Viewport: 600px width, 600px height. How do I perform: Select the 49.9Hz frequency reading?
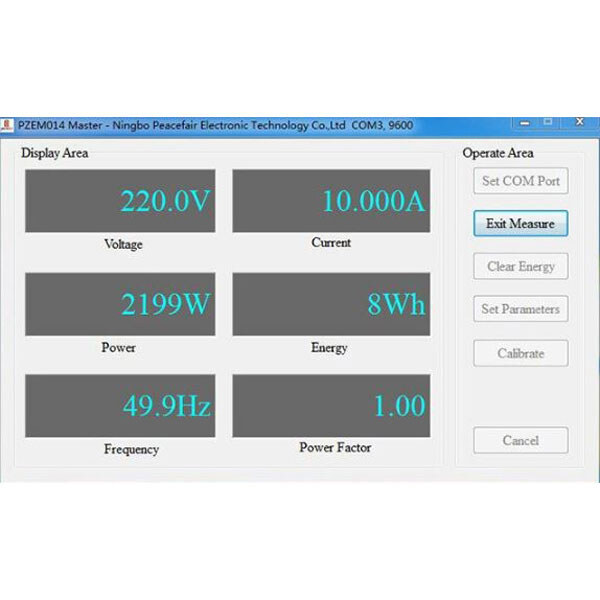click(120, 406)
